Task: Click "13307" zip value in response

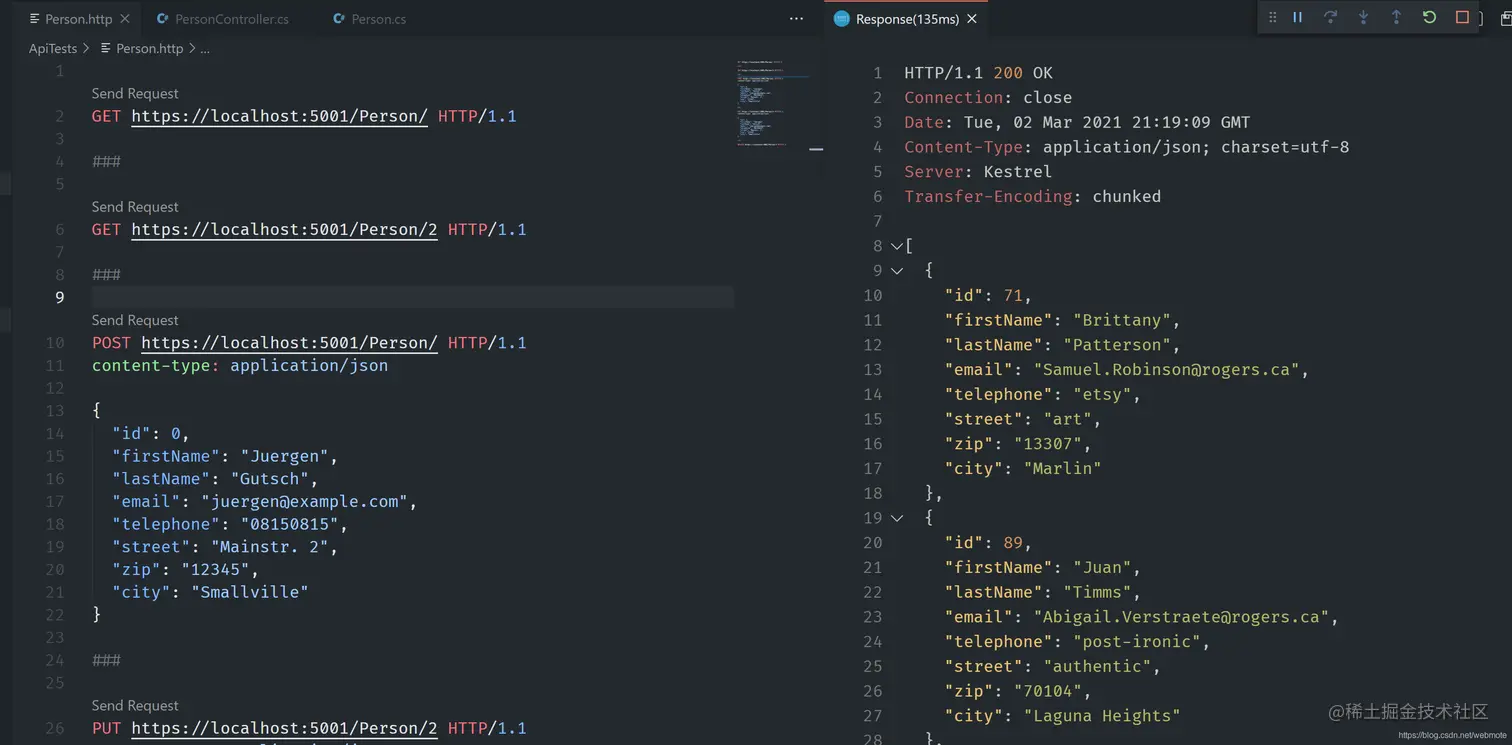Action: coord(1048,444)
